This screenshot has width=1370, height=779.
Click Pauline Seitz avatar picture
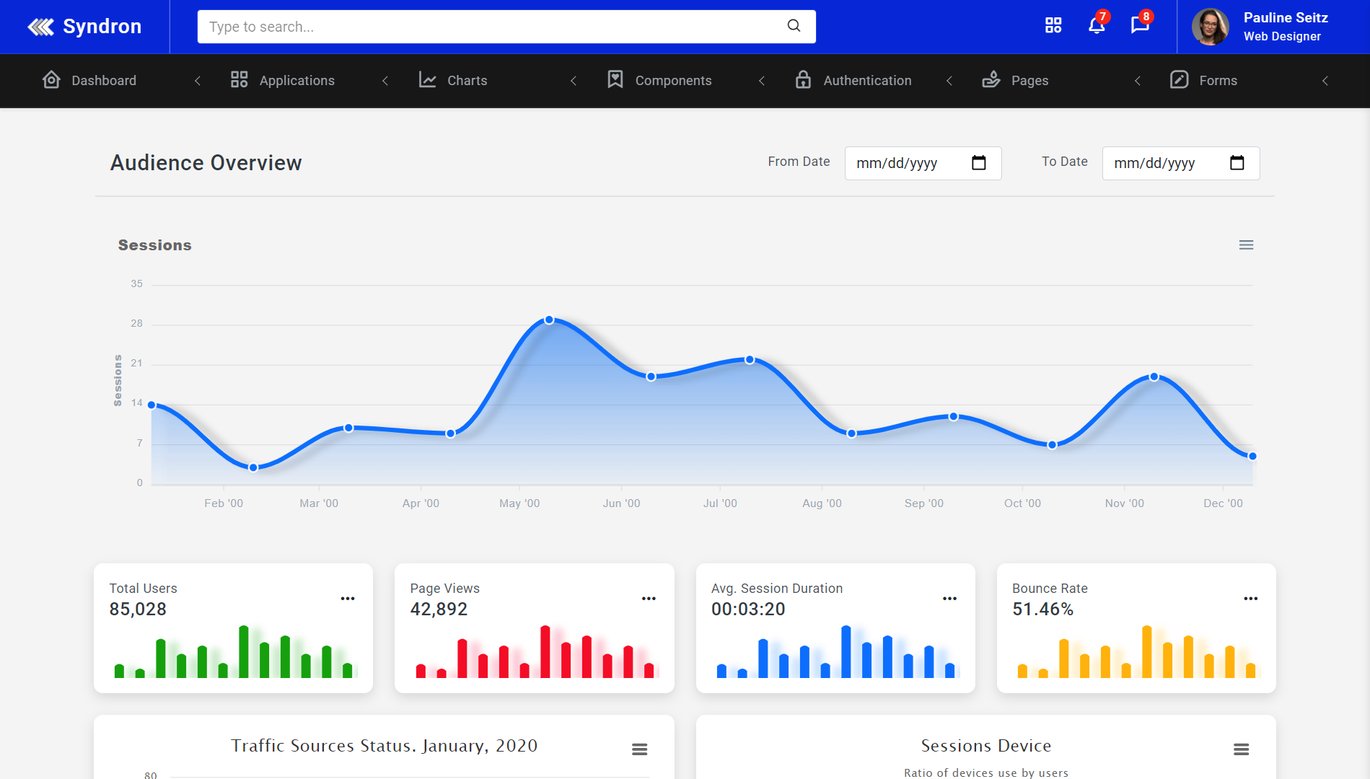point(1210,27)
